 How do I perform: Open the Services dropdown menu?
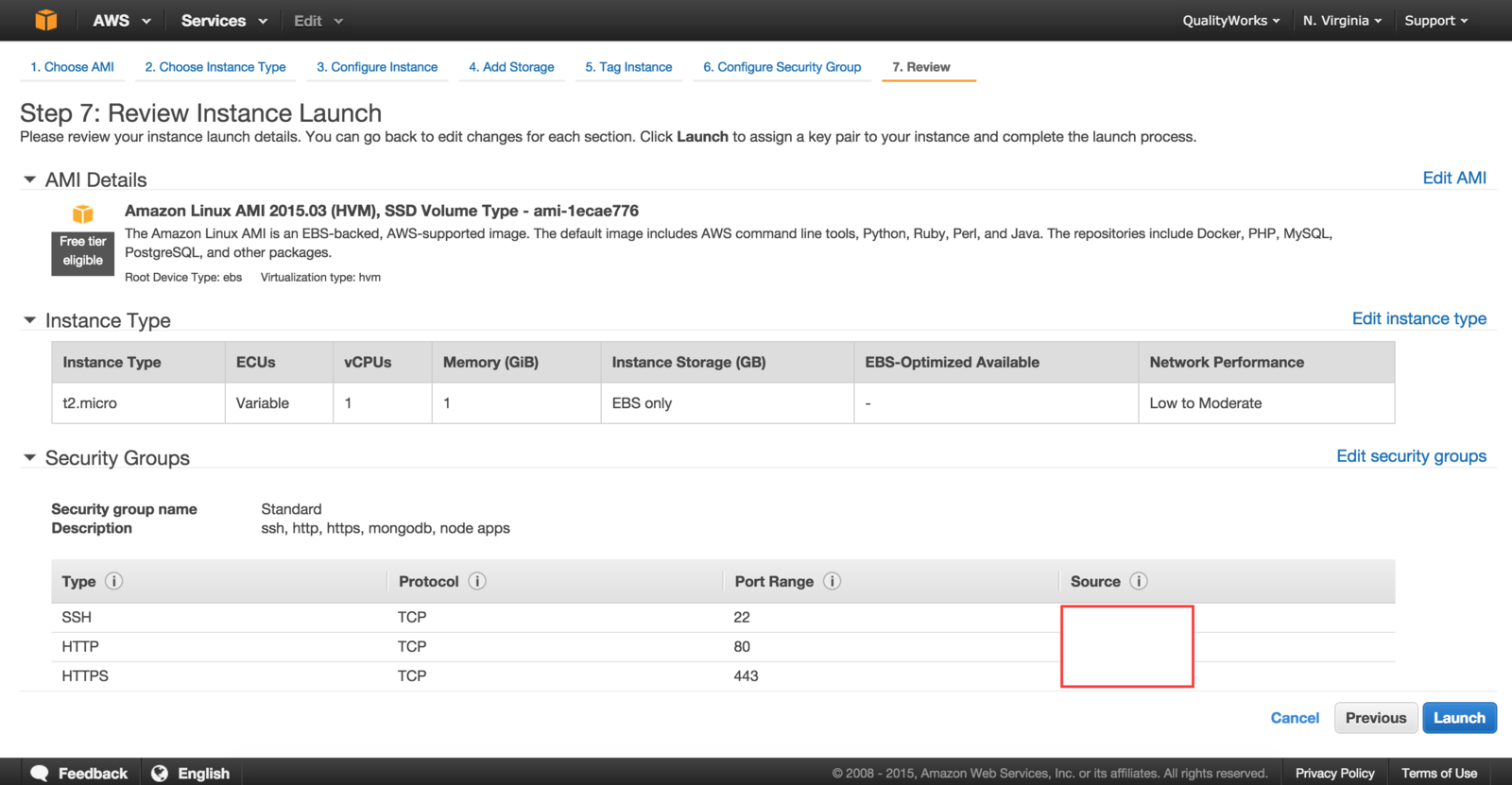click(x=224, y=20)
